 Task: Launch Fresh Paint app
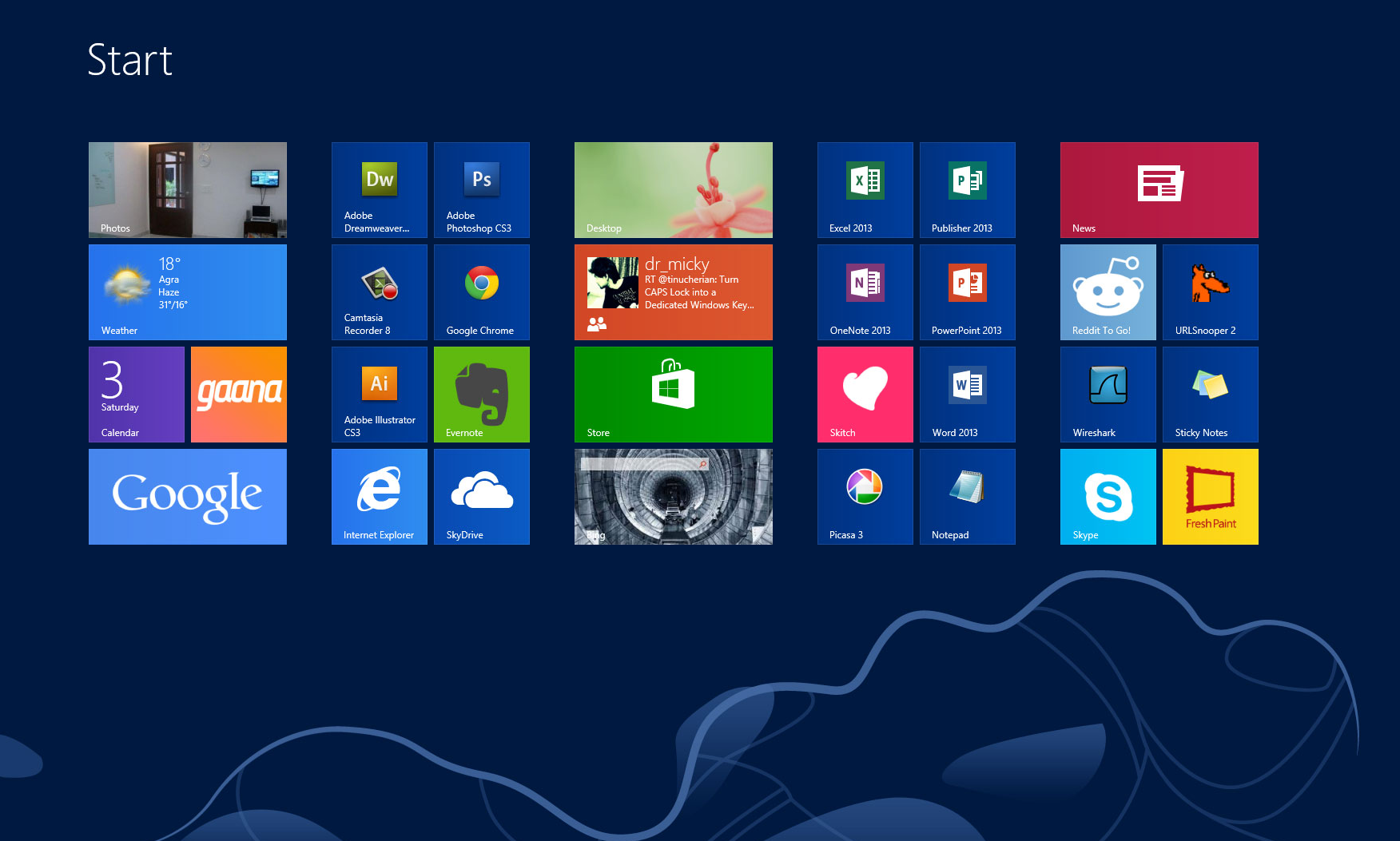click(1211, 497)
